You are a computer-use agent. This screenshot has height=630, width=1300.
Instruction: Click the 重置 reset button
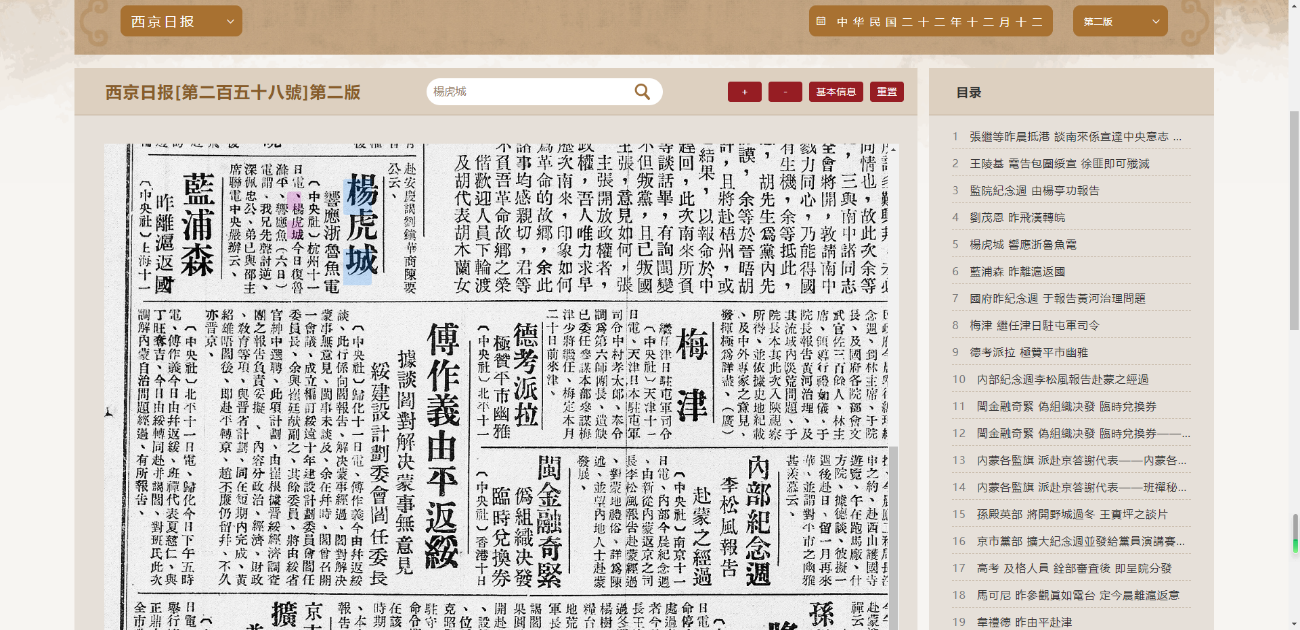(x=887, y=92)
